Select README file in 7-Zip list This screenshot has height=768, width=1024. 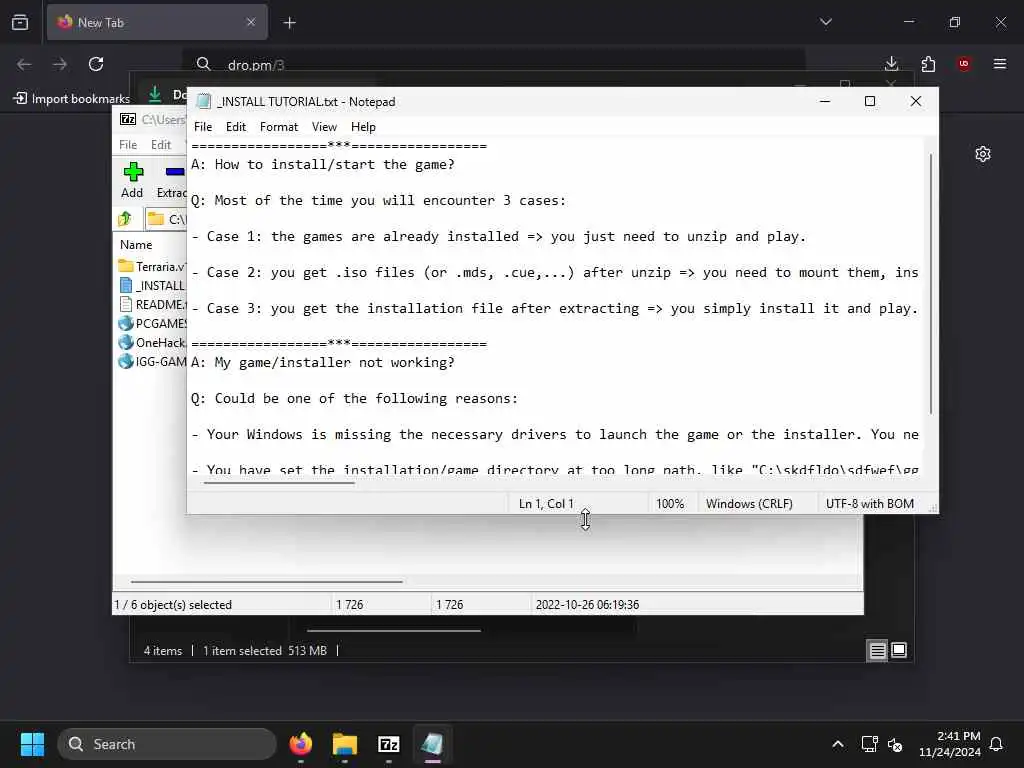[x=152, y=304]
